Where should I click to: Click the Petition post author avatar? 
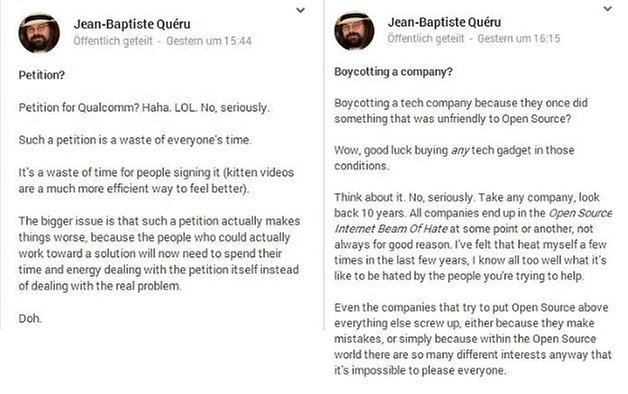39,33
